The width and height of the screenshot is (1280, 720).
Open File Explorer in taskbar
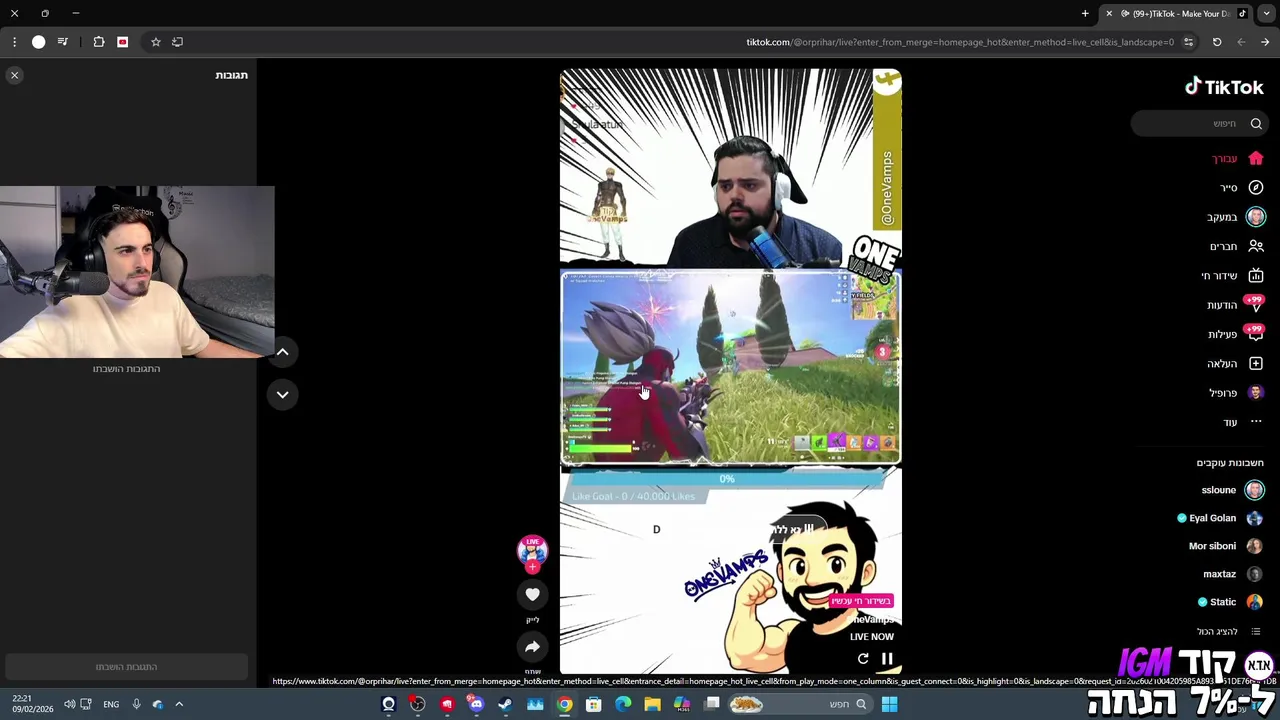(x=652, y=704)
